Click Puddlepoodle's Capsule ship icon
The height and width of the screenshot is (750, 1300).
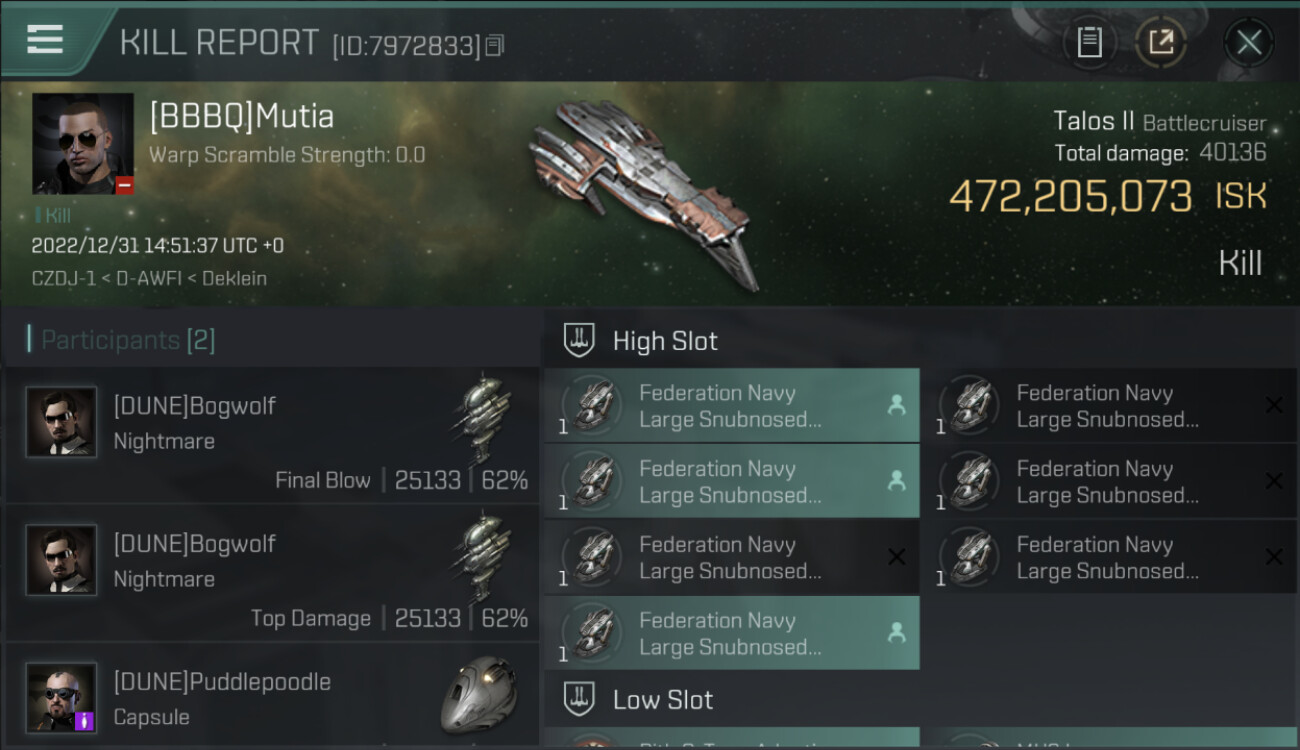tap(479, 695)
